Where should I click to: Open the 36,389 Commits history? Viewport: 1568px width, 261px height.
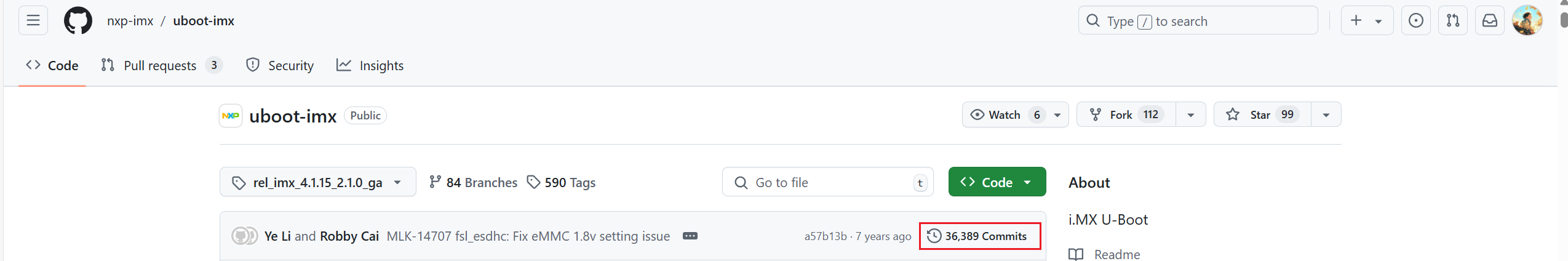click(979, 236)
